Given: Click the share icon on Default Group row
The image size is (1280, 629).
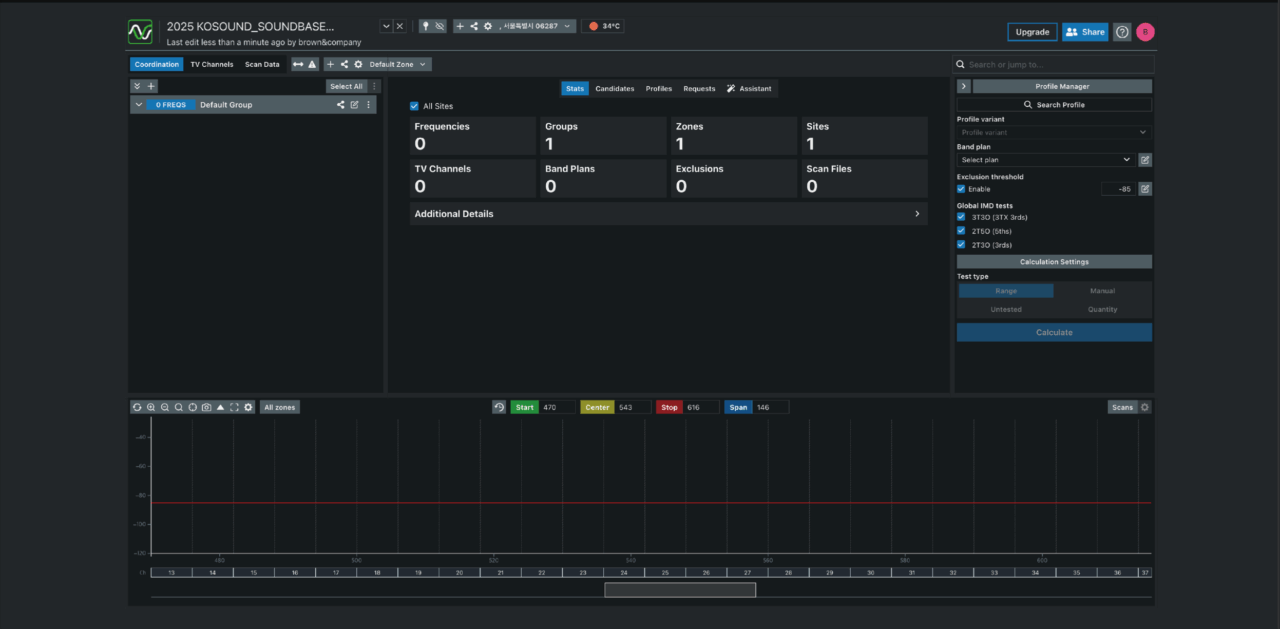Looking at the screenshot, I should tap(340, 105).
